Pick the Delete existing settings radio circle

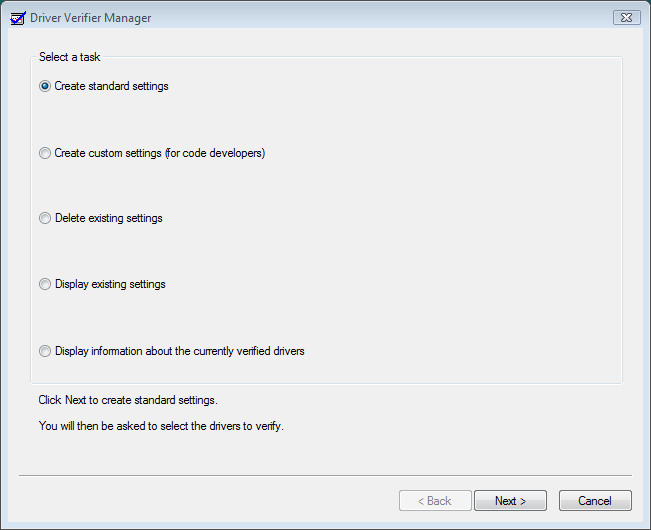pyautogui.click(x=45, y=218)
